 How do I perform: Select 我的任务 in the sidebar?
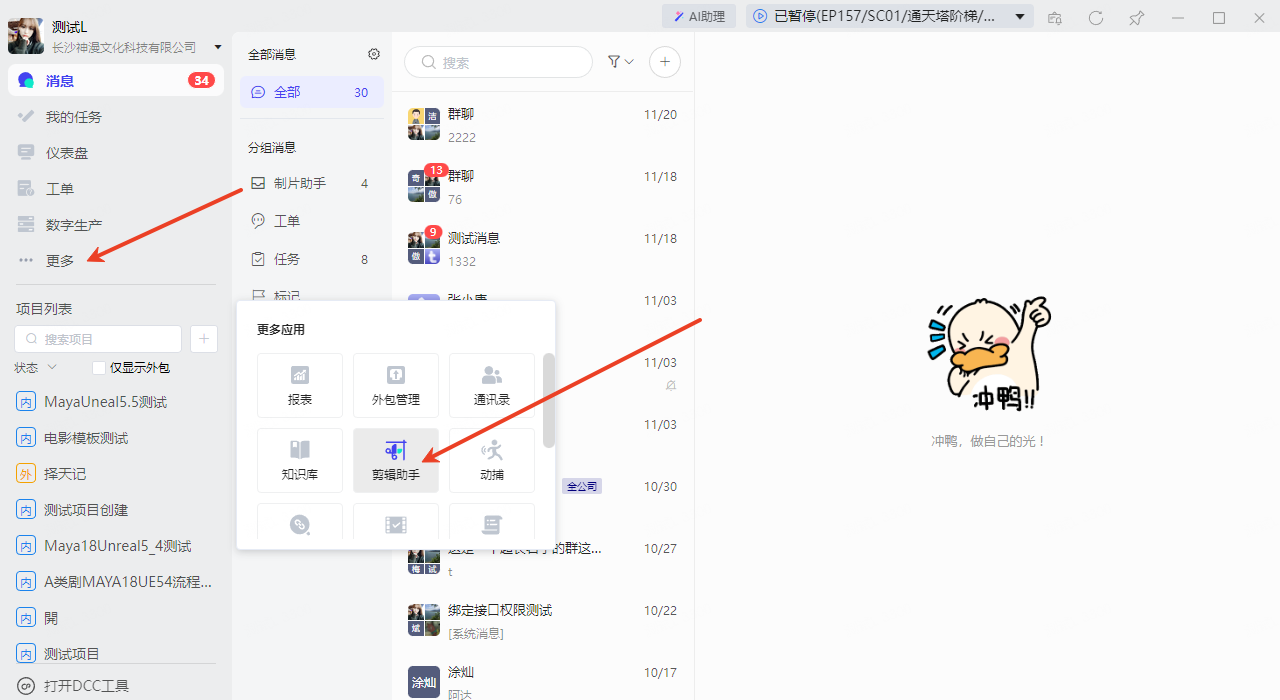coord(74,117)
